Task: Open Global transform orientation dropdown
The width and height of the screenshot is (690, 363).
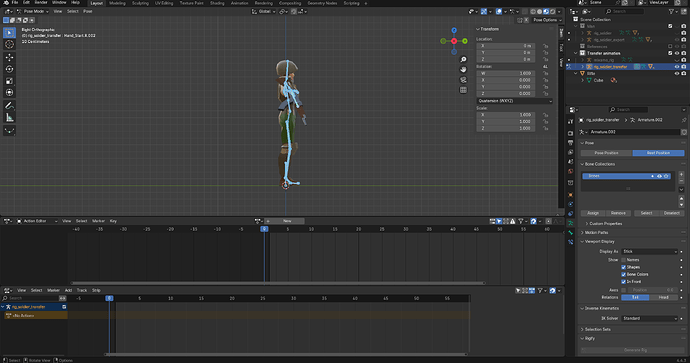Action: [264, 11]
